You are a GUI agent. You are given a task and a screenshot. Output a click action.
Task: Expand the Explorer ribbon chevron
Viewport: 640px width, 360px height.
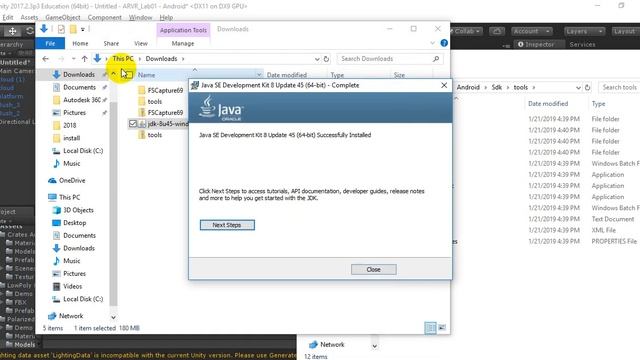[x=433, y=43]
